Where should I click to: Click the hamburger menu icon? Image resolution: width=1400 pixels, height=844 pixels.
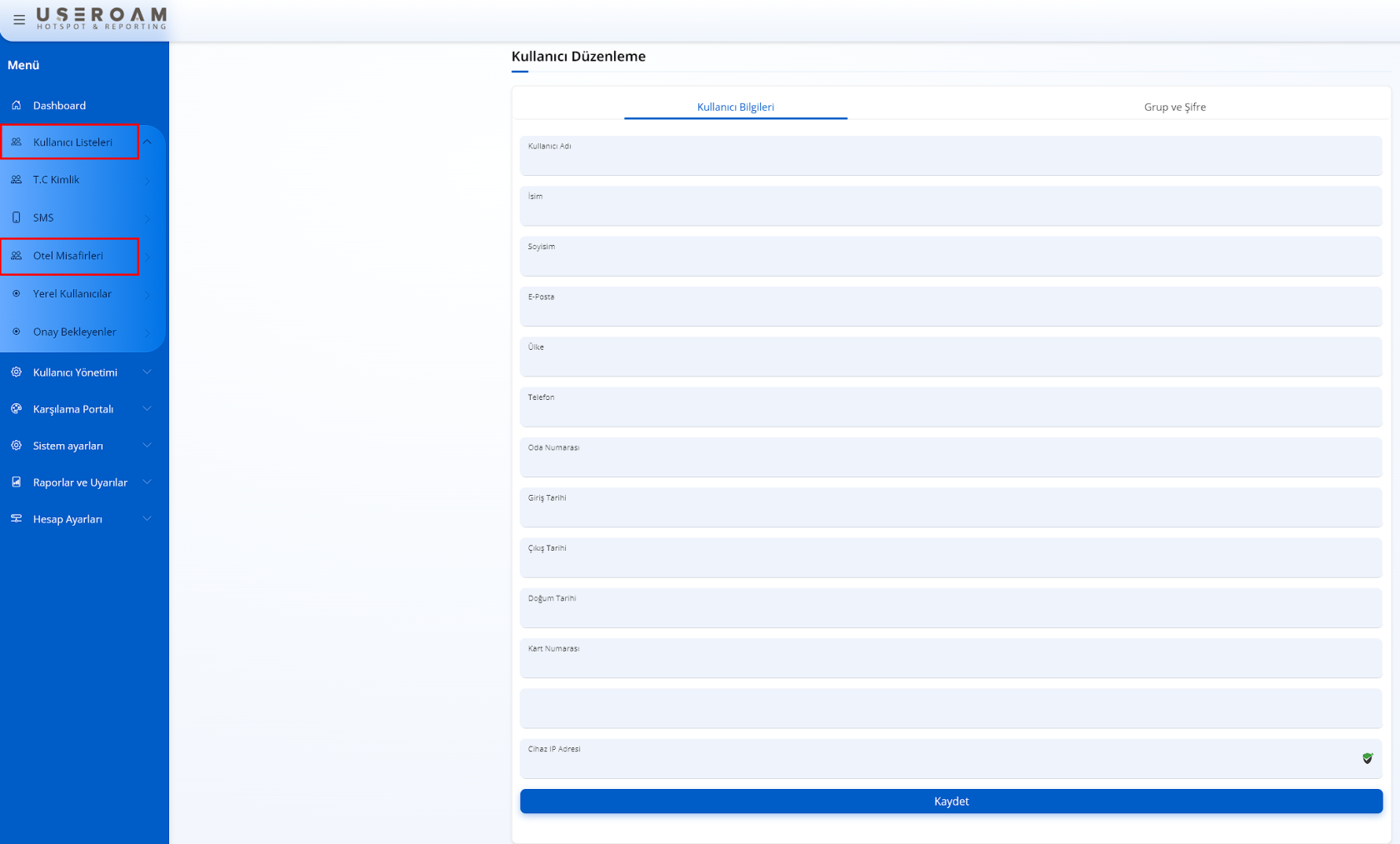point(19,19)
